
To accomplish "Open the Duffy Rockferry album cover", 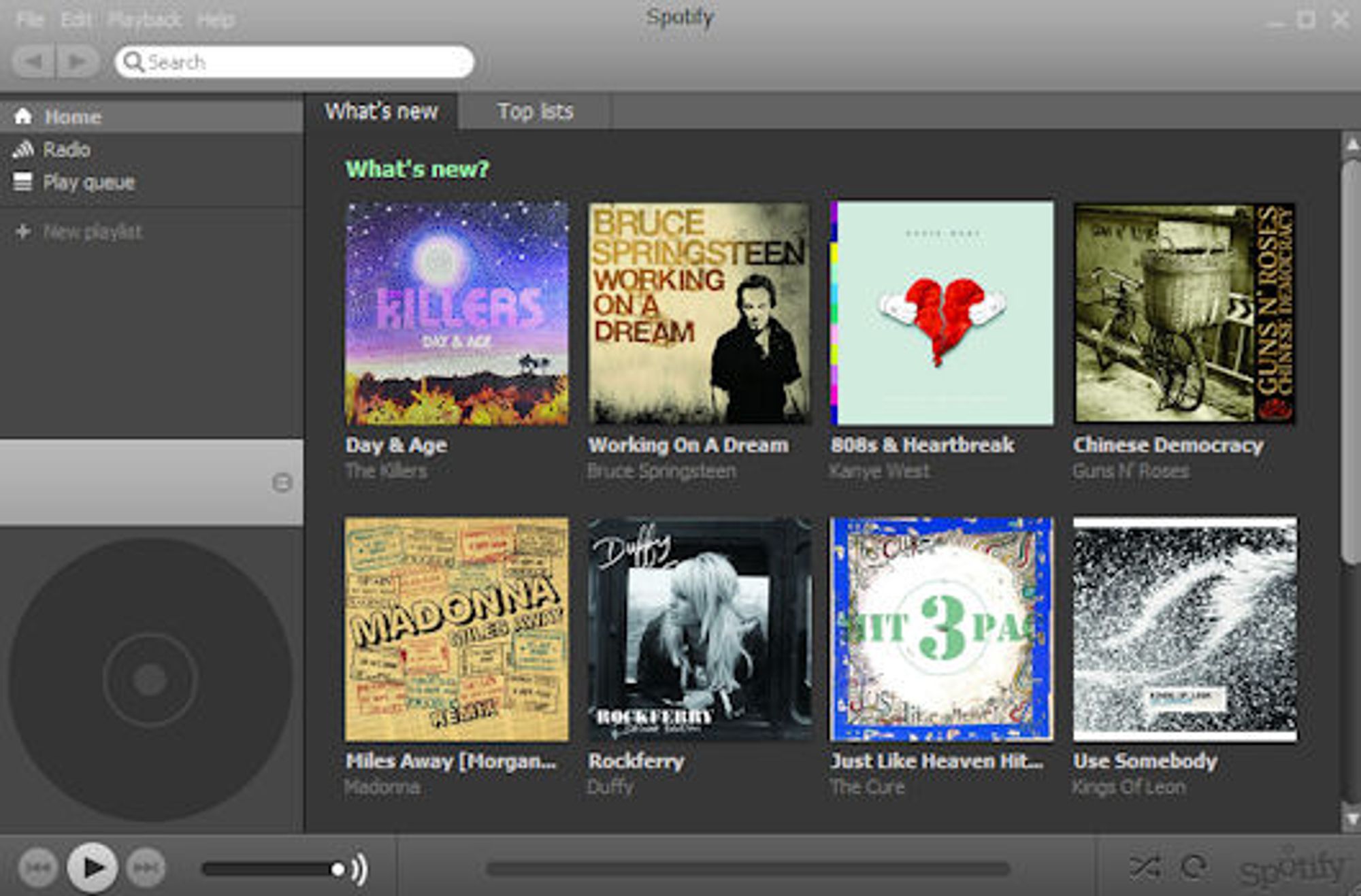I will pos(700,629).
